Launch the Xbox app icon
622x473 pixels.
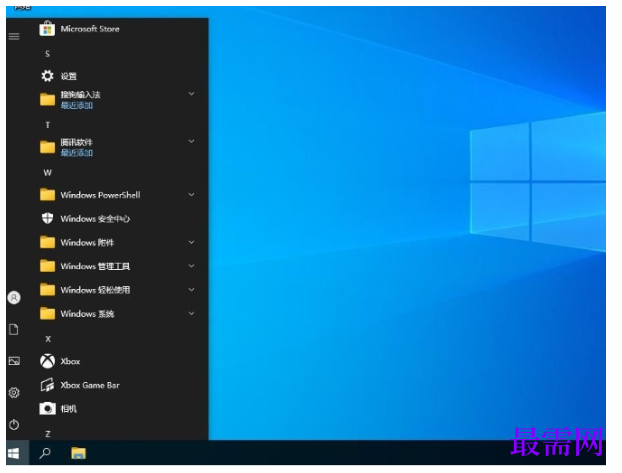pos(48,361)
